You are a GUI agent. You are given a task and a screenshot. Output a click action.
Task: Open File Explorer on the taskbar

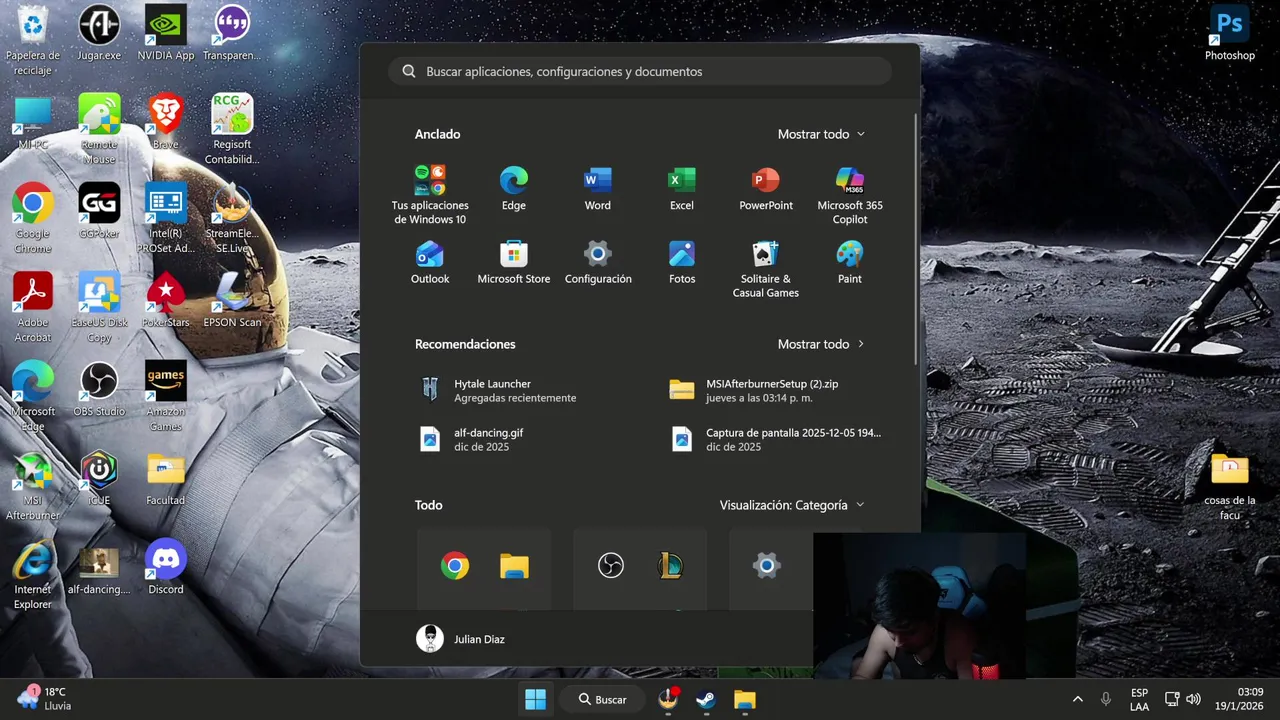pos(745,699)
